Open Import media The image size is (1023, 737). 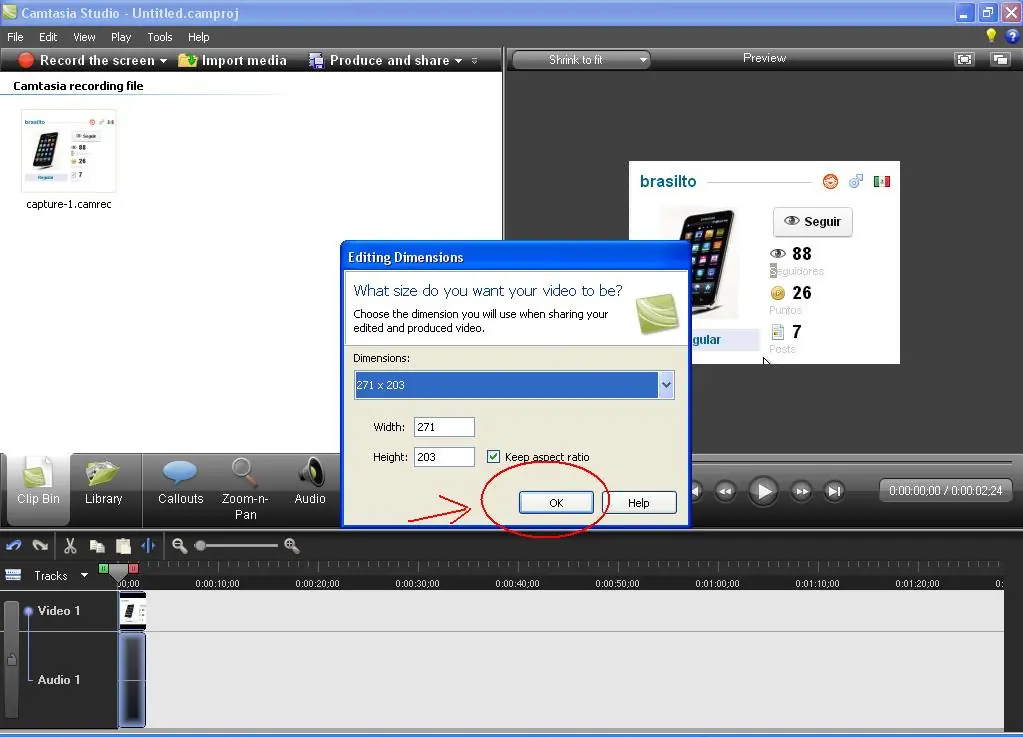(x=232, y=60)
